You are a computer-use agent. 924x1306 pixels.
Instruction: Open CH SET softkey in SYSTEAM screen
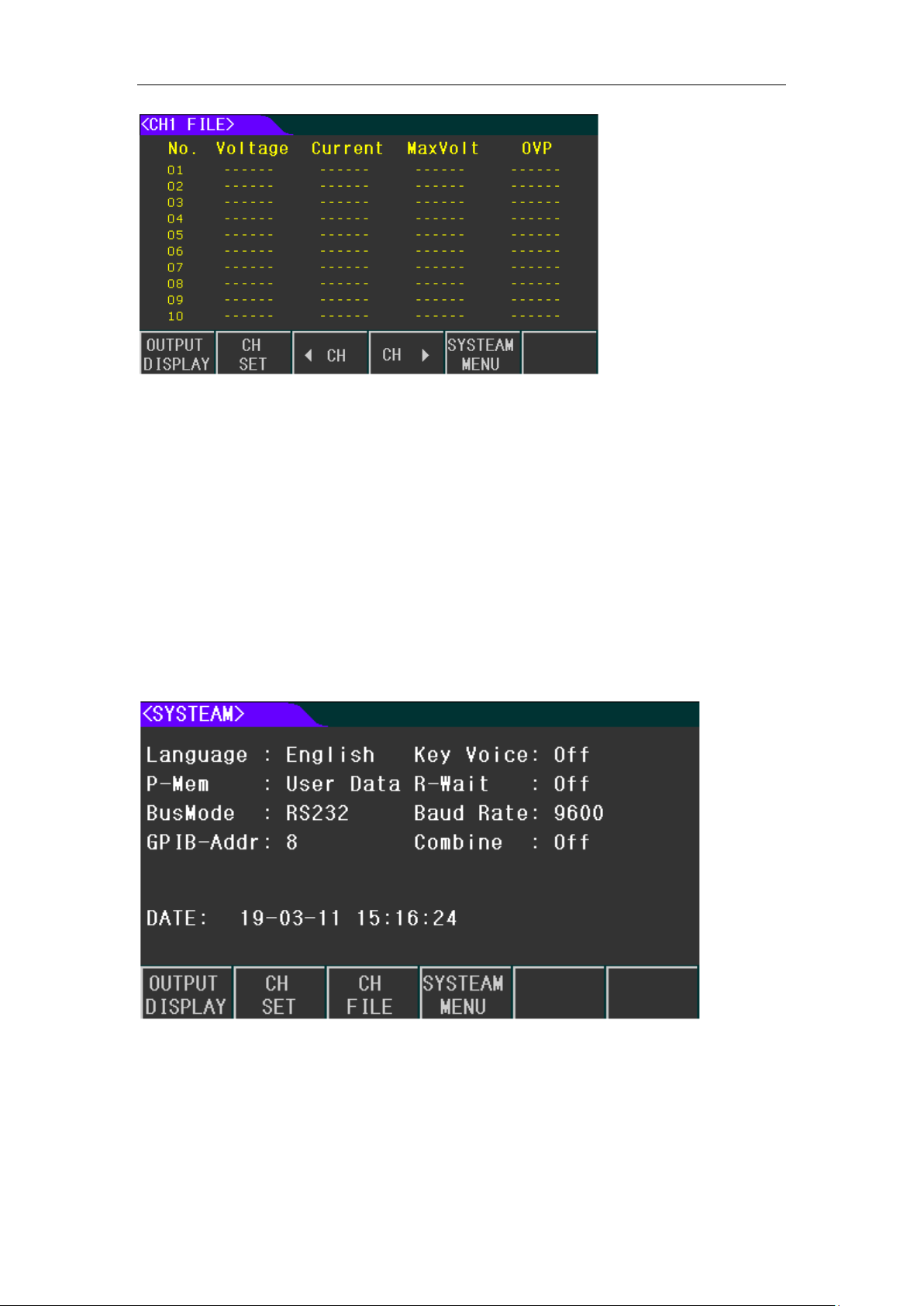(x=280, y=994)
